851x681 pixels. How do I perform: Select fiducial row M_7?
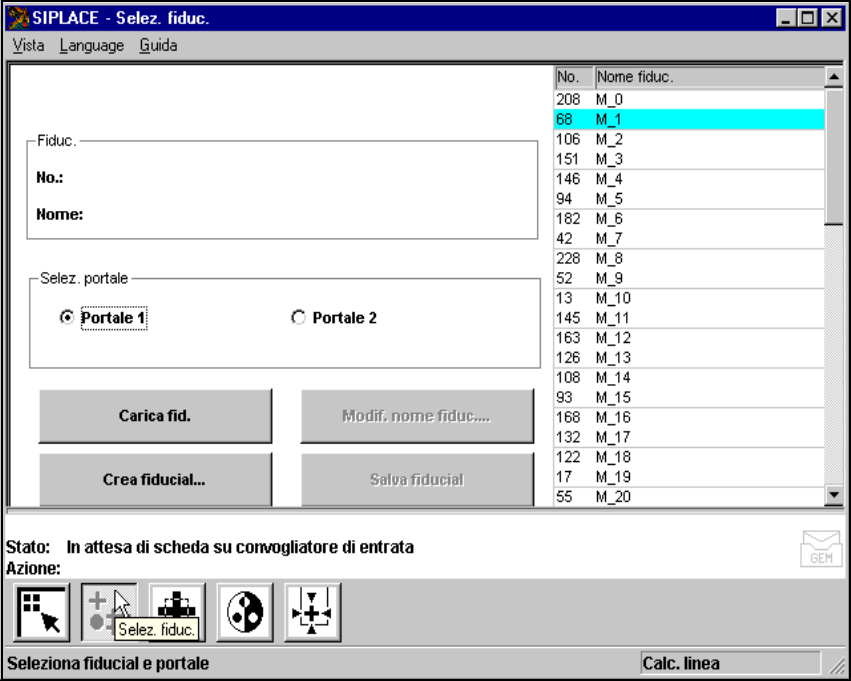689,239
